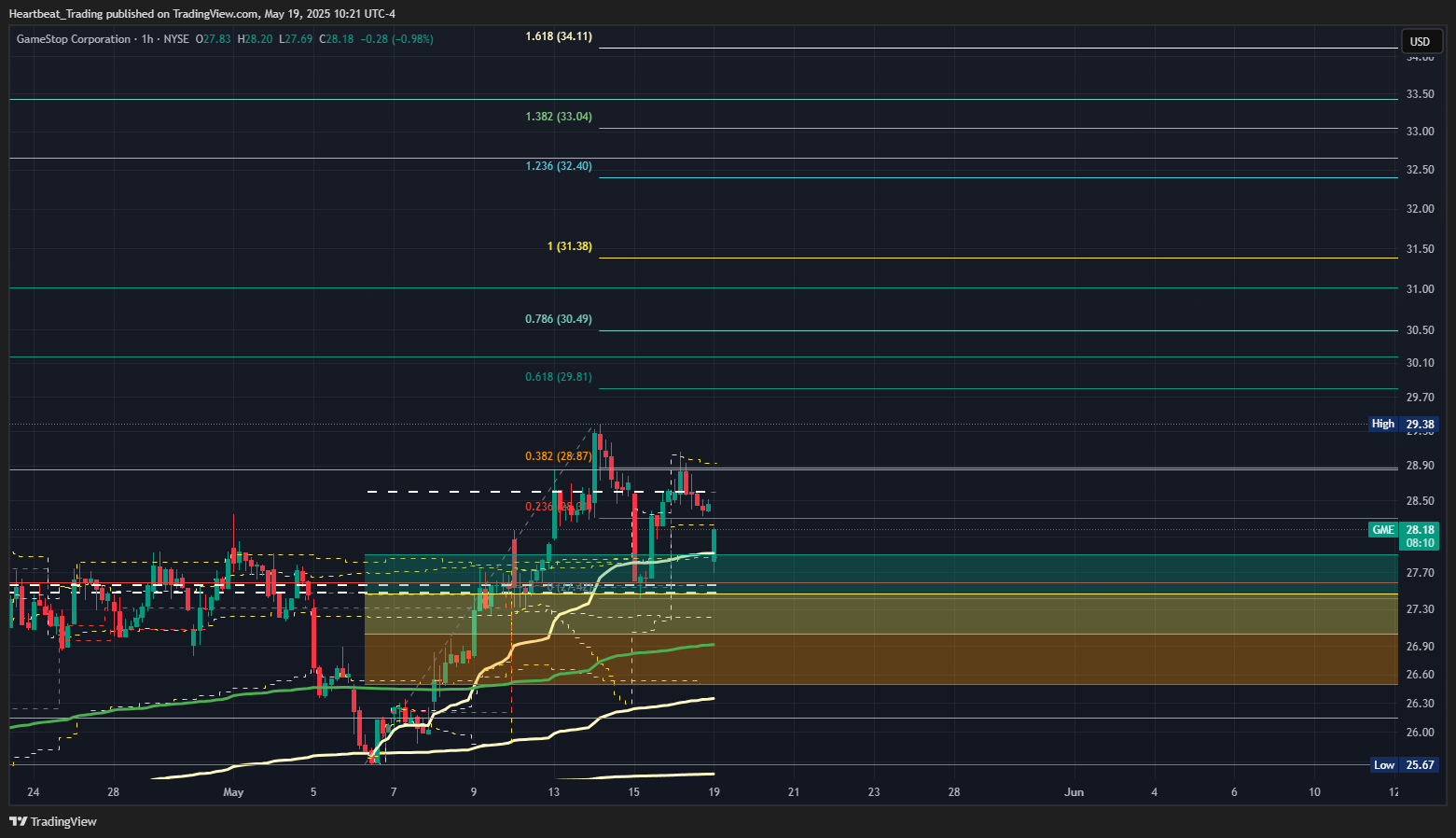Click date 13 on the time axis
This screenshot has width=1456, height=838.
(554, 792)
